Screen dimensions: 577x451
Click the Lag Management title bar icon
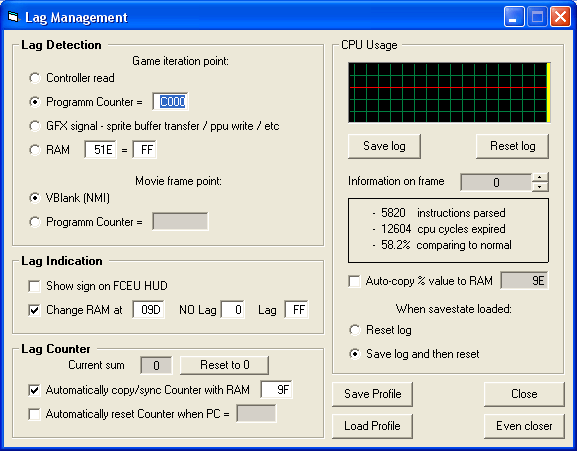pyautogui.click(x=14, y=17)
